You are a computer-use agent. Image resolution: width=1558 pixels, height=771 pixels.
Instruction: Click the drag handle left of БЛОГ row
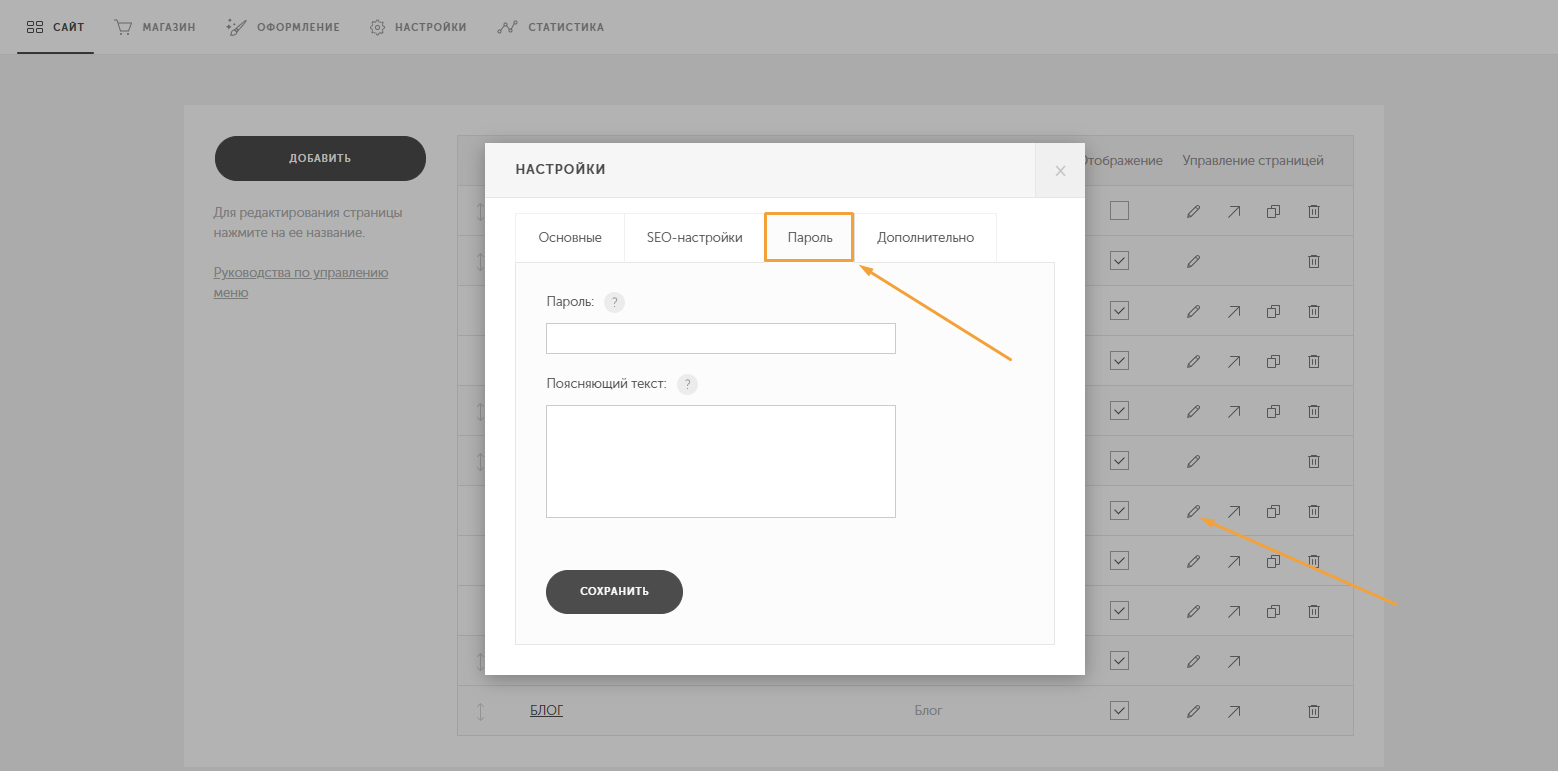pos(480,711)
